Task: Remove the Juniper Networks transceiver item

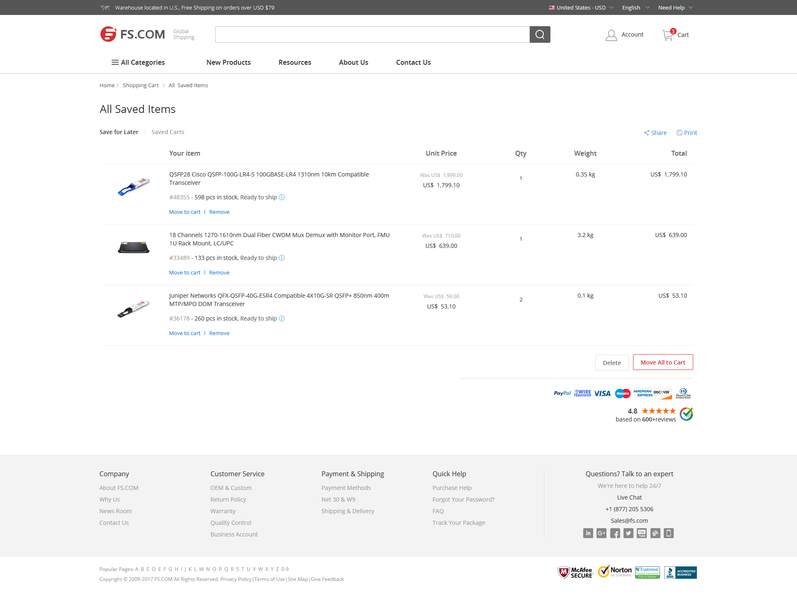Action: tap(219, 334)
